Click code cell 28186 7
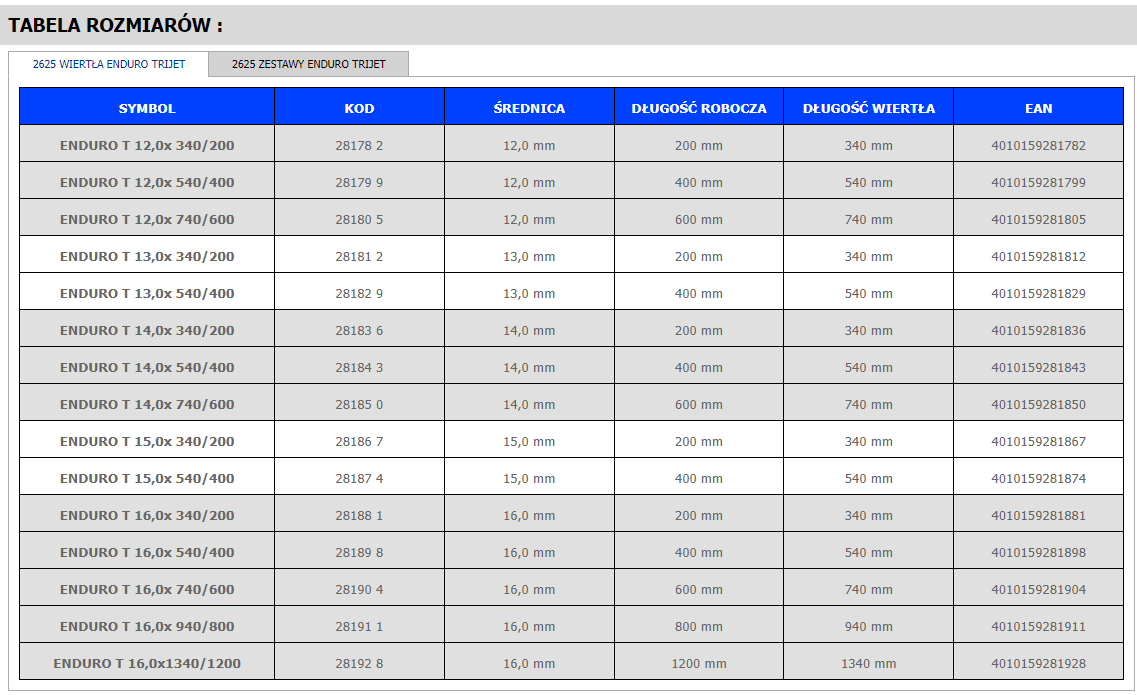 point(359,441)
